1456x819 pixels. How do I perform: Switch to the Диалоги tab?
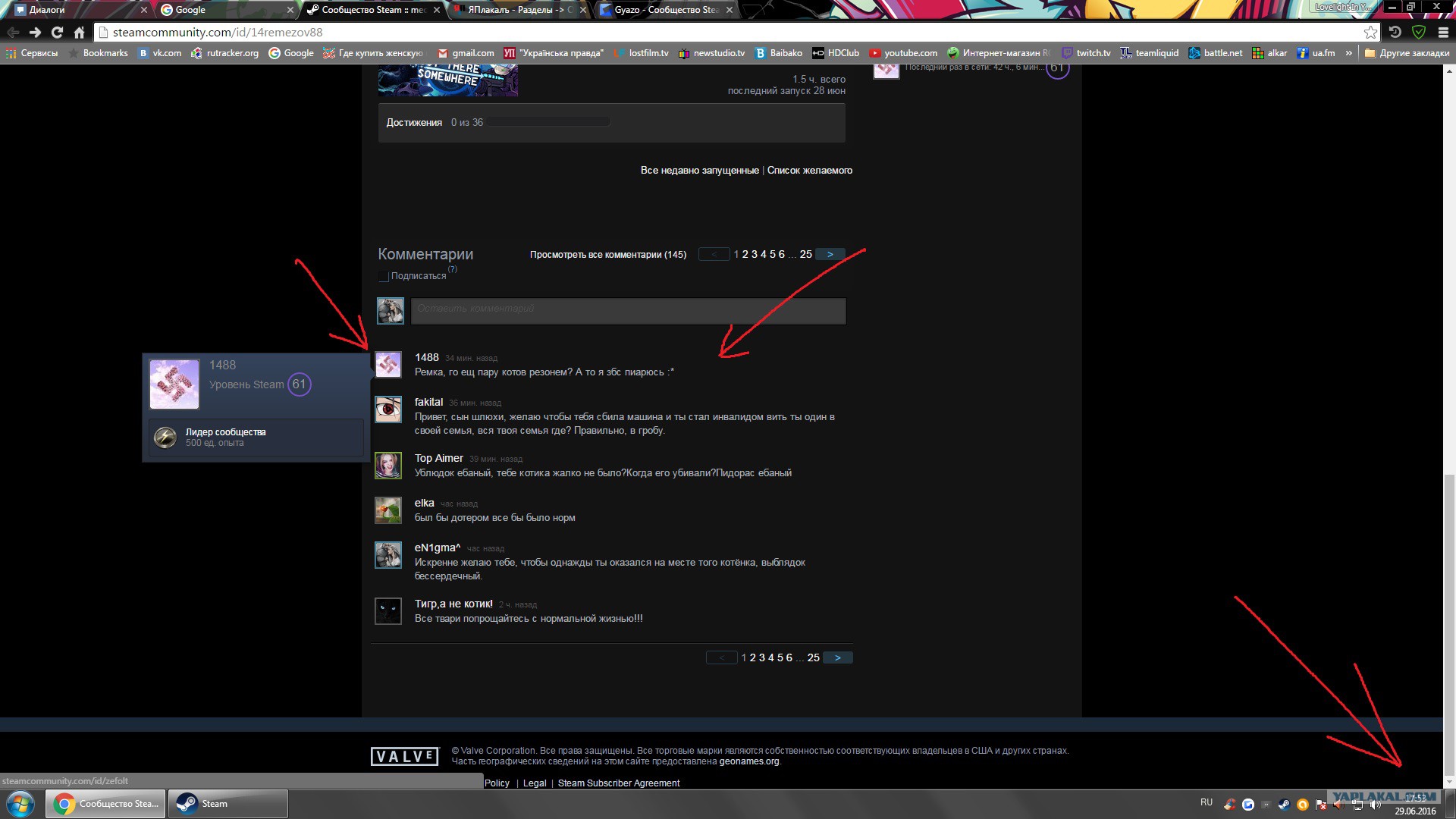point(68,10)
